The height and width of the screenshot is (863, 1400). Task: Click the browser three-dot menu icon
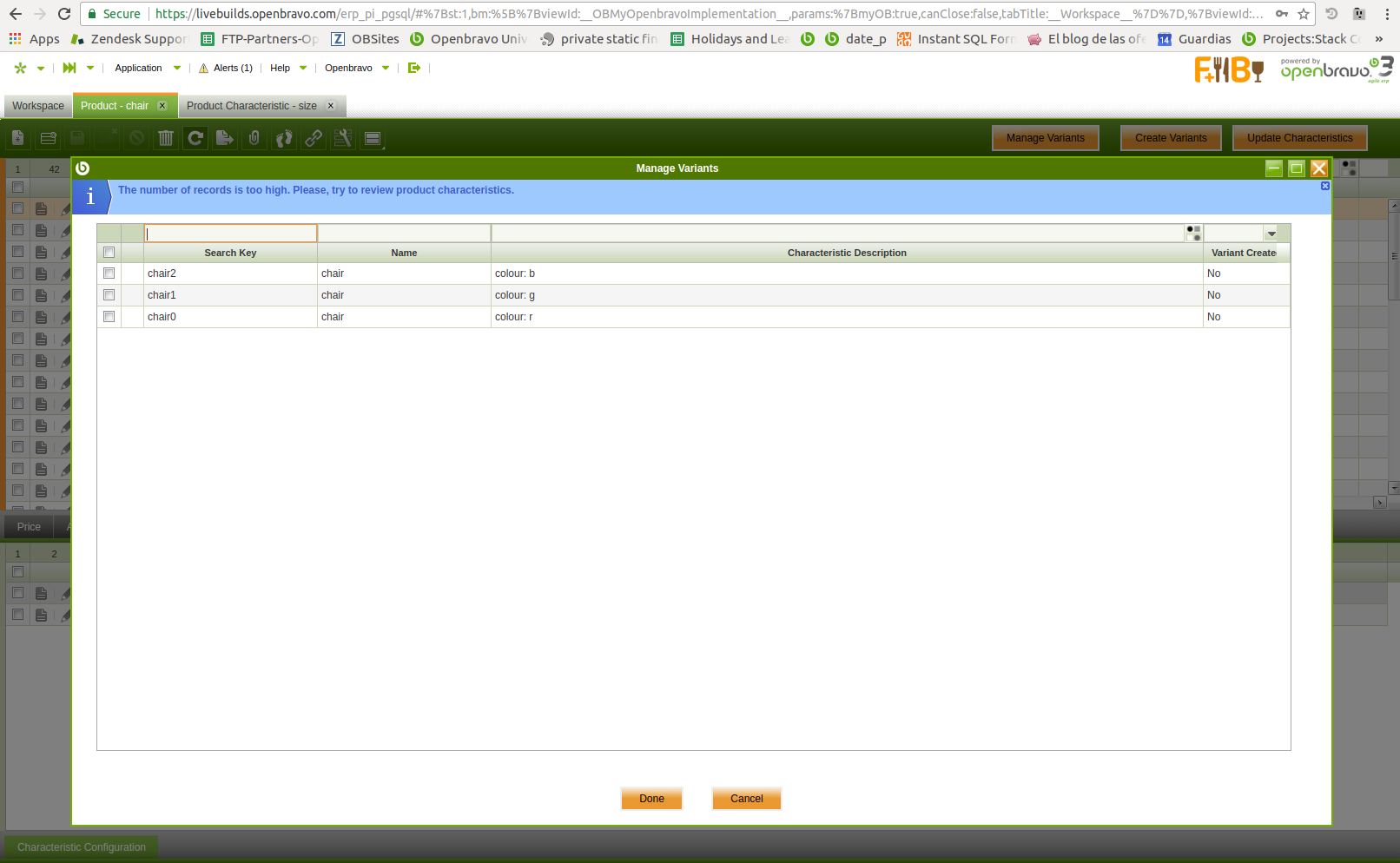click(x=1386, y=14)
